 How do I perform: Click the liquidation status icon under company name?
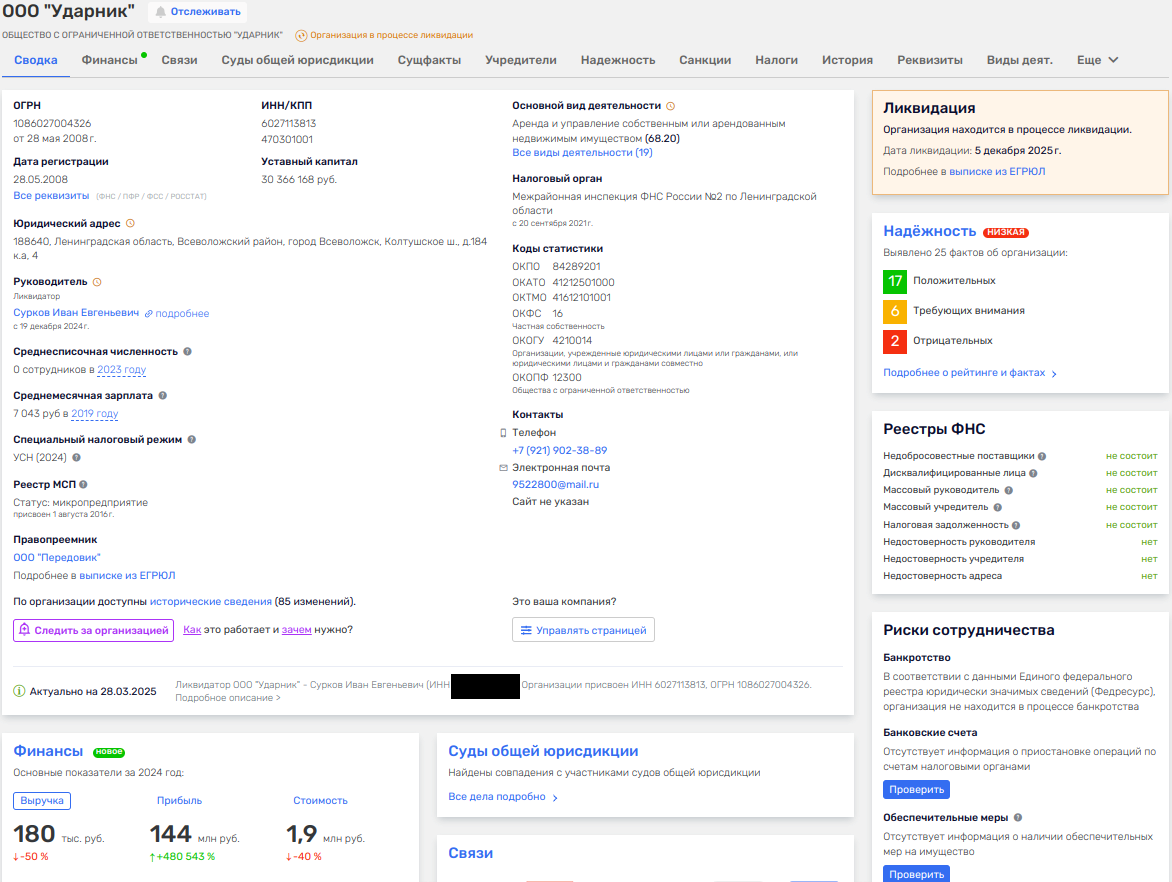[x=301, y=35]
